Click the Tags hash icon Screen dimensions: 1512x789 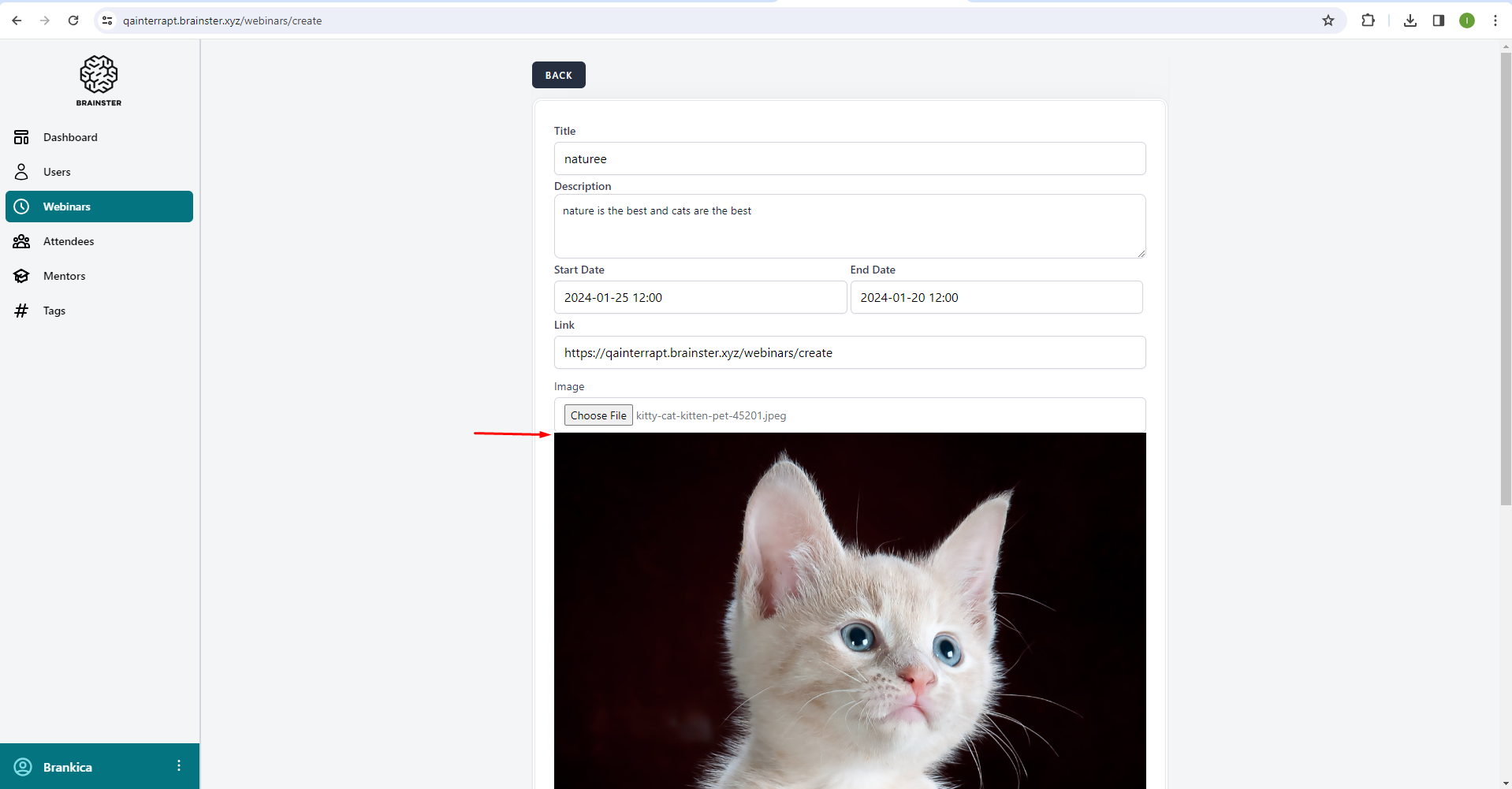click(21, 311)
